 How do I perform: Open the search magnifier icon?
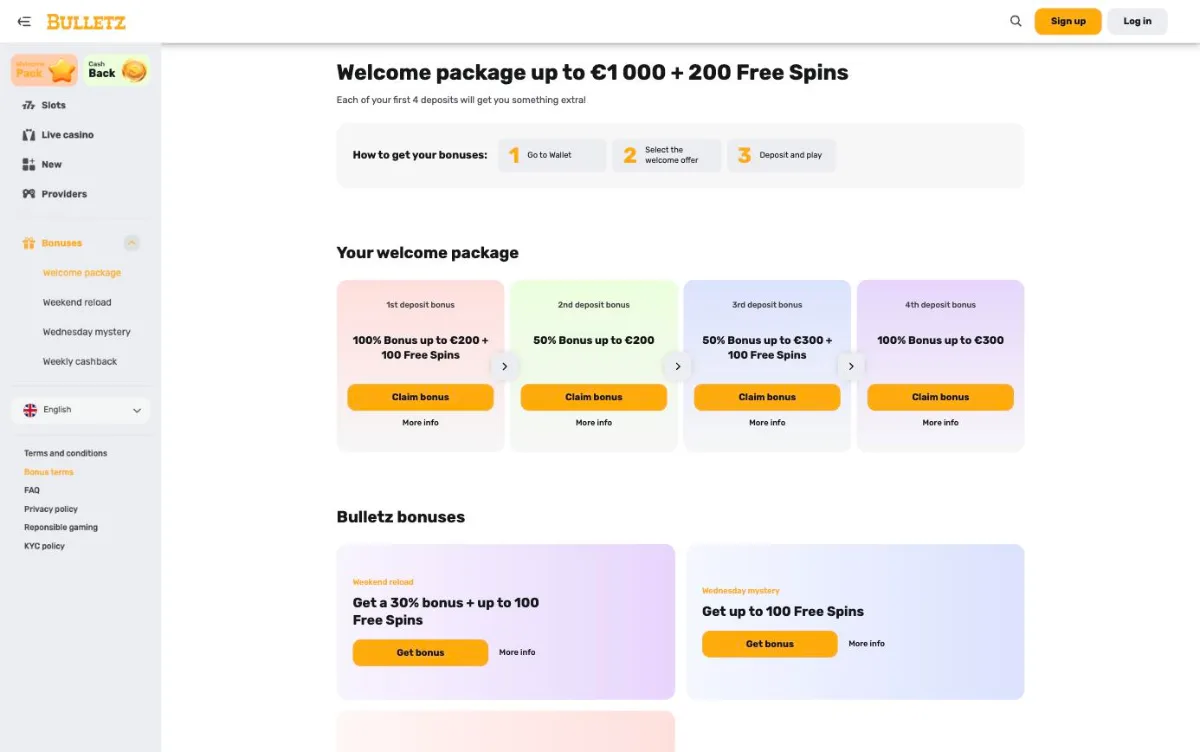pos(1016,21)
